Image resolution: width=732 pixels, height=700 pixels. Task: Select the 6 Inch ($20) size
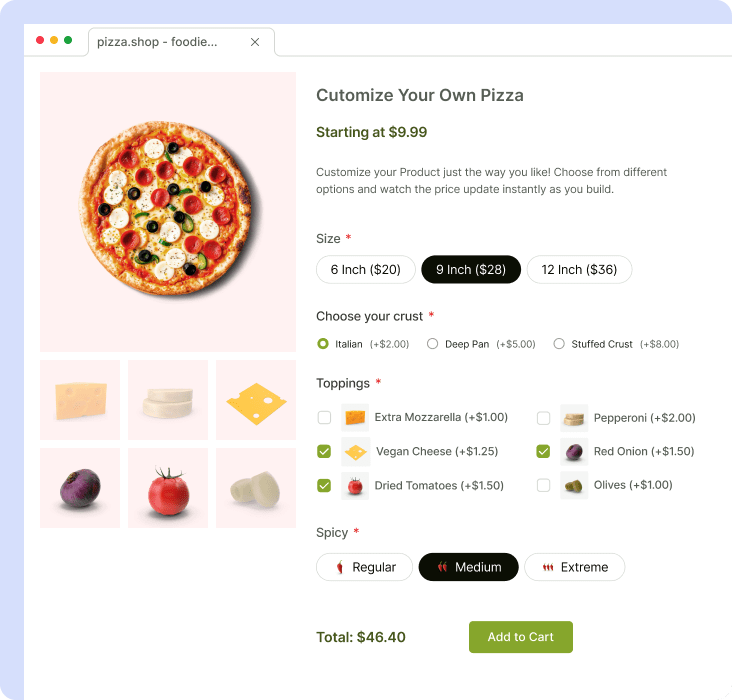(366, 269)
